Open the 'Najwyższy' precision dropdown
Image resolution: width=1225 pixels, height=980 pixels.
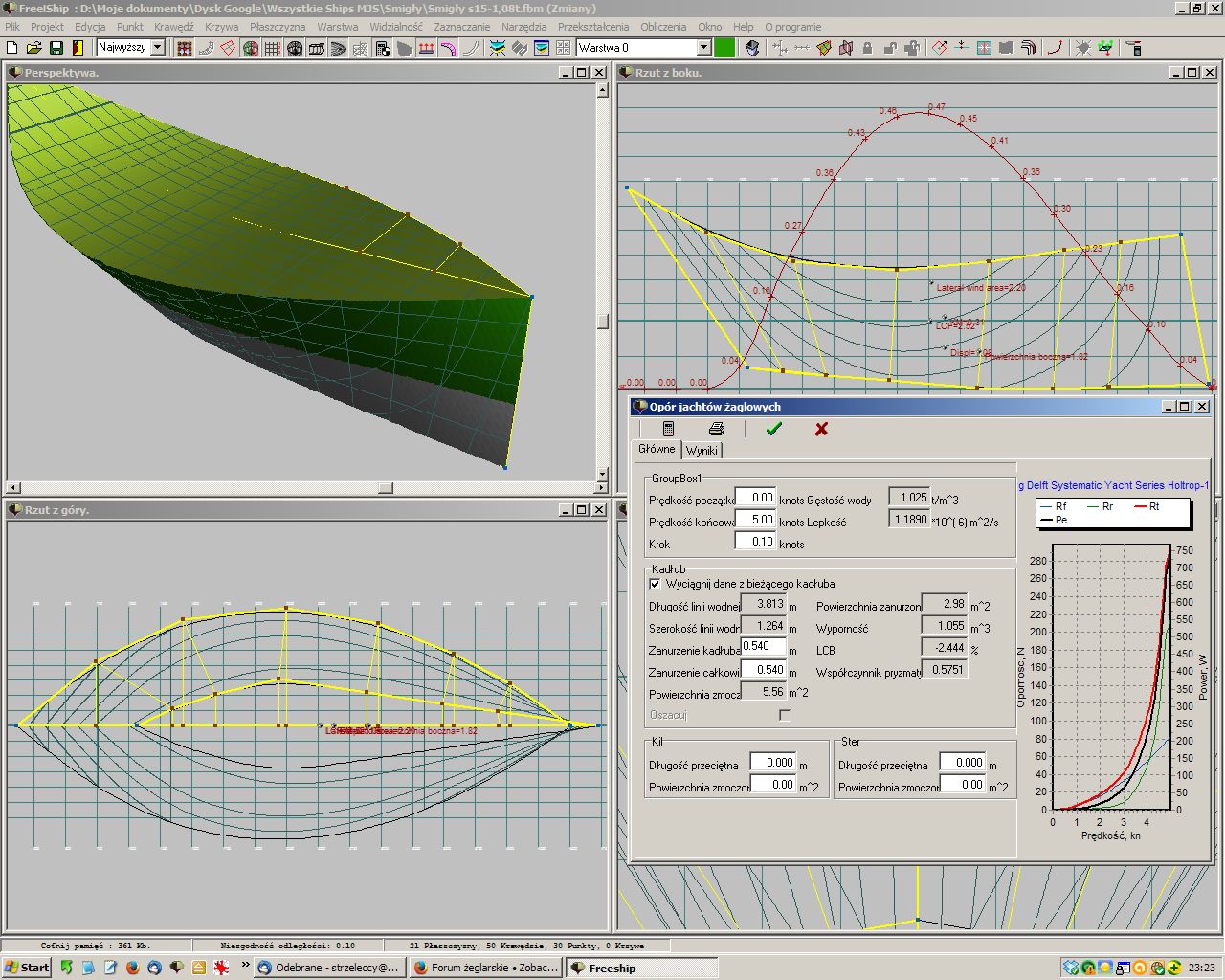(x=158, y=47)
